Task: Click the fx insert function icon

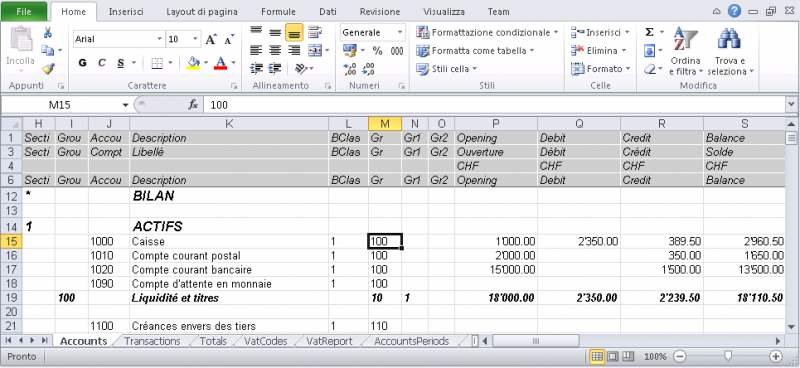Action: pos(193,105)
